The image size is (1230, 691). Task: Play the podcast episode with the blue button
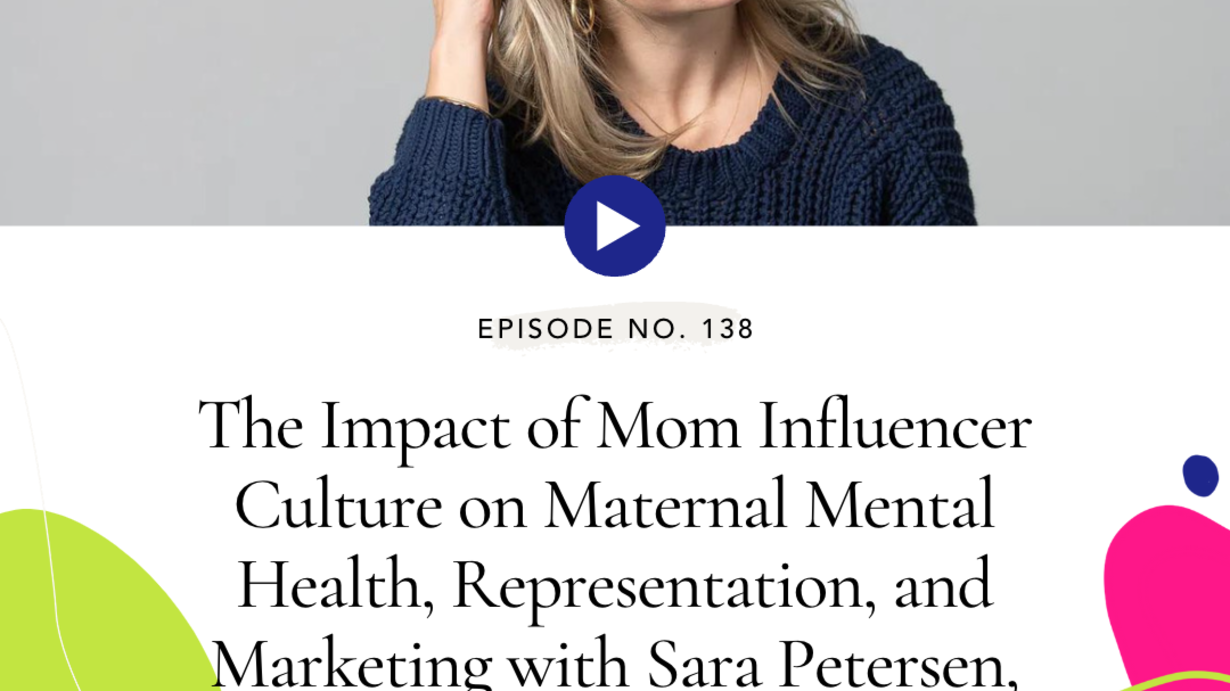(615, 226)
